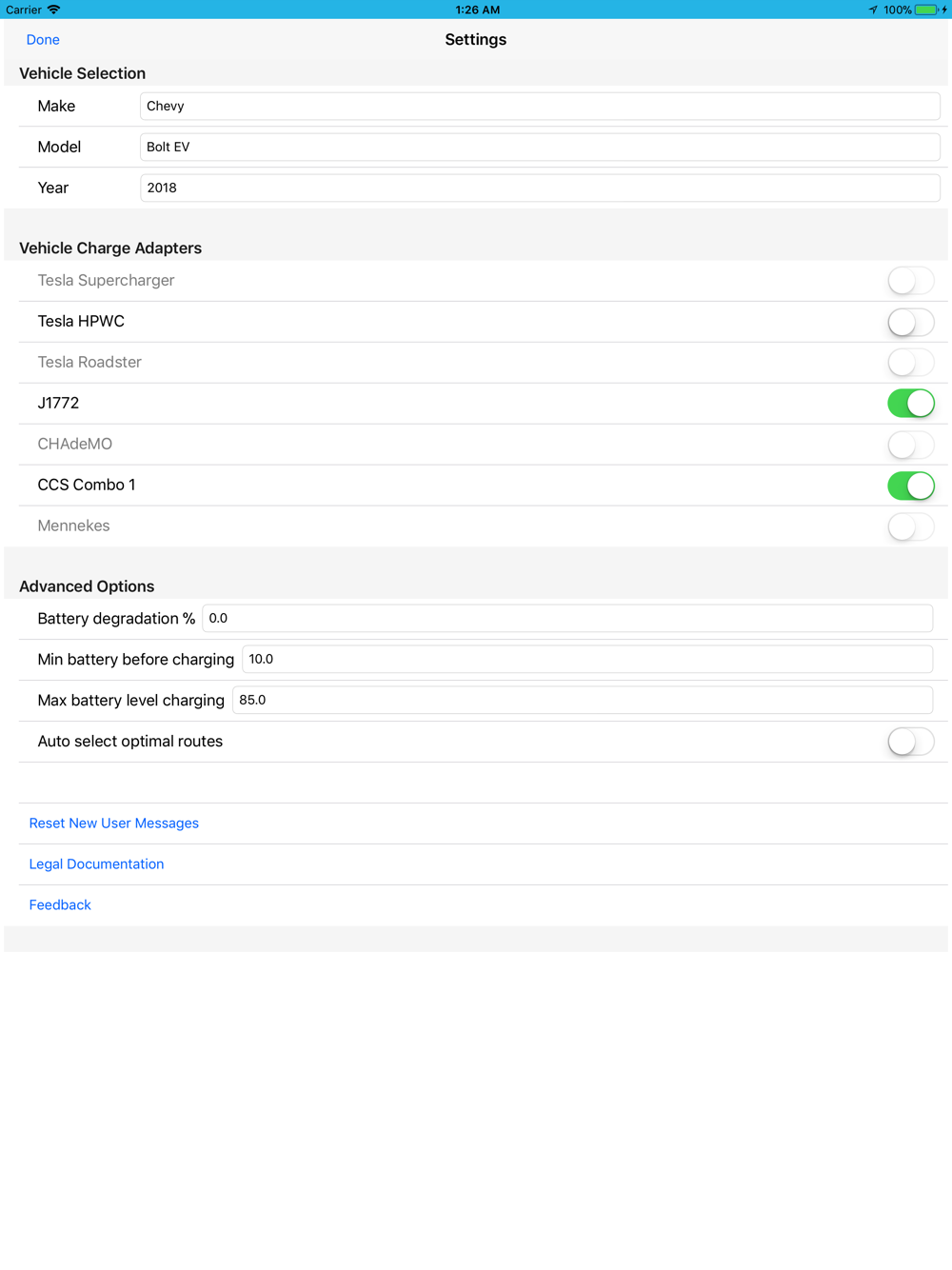Turn off the CCS Combo 1 adapter

click(x=910, y=486)
